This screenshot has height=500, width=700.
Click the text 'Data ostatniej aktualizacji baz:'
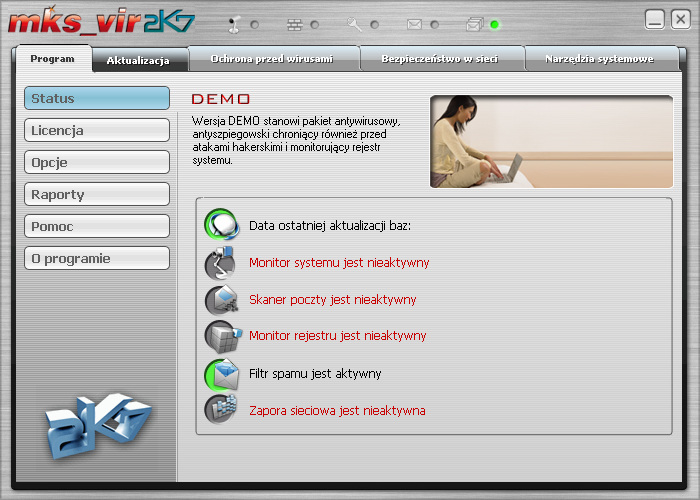(330, 225)
